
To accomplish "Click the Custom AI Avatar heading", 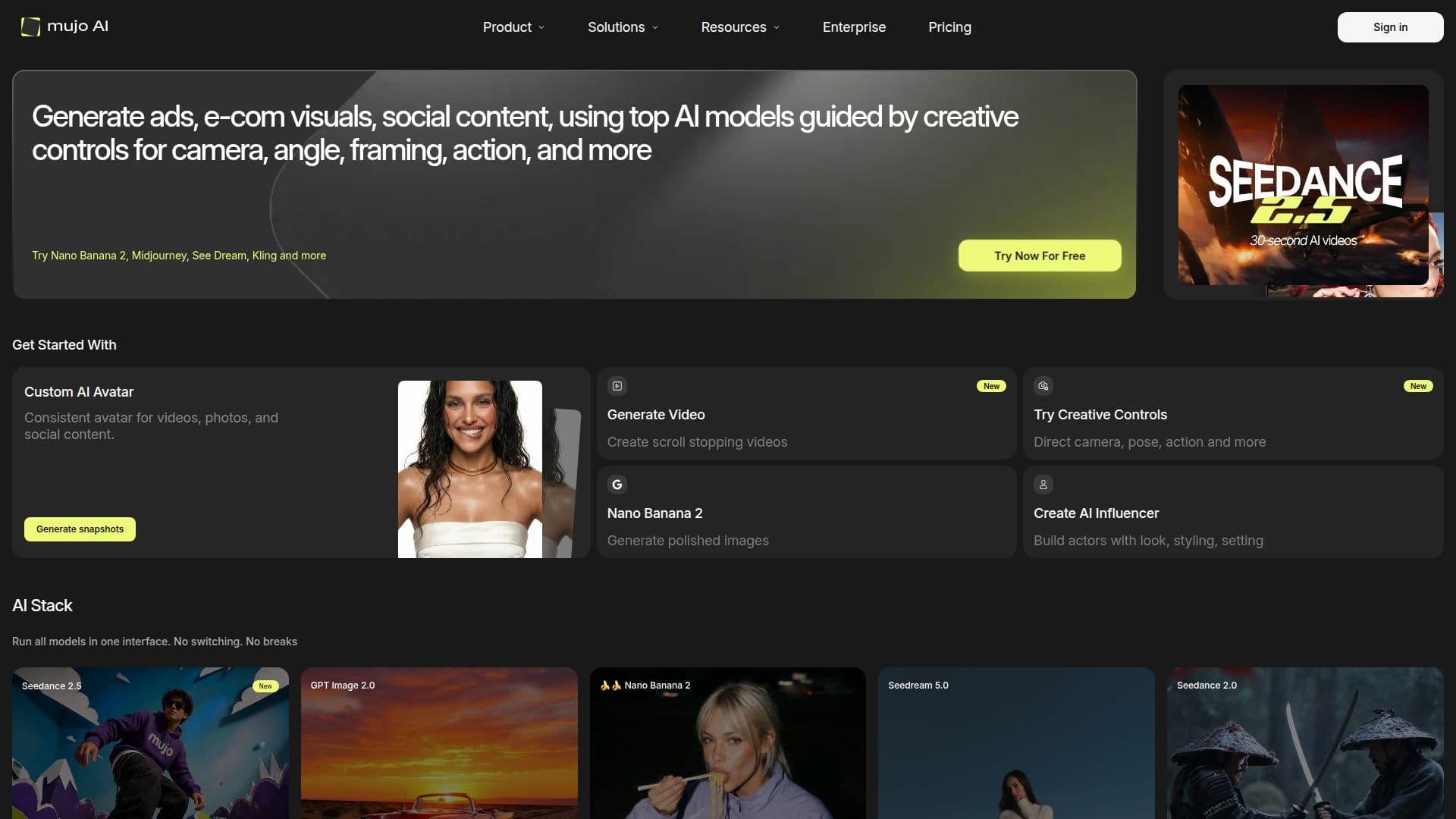I will pos(79,392).
